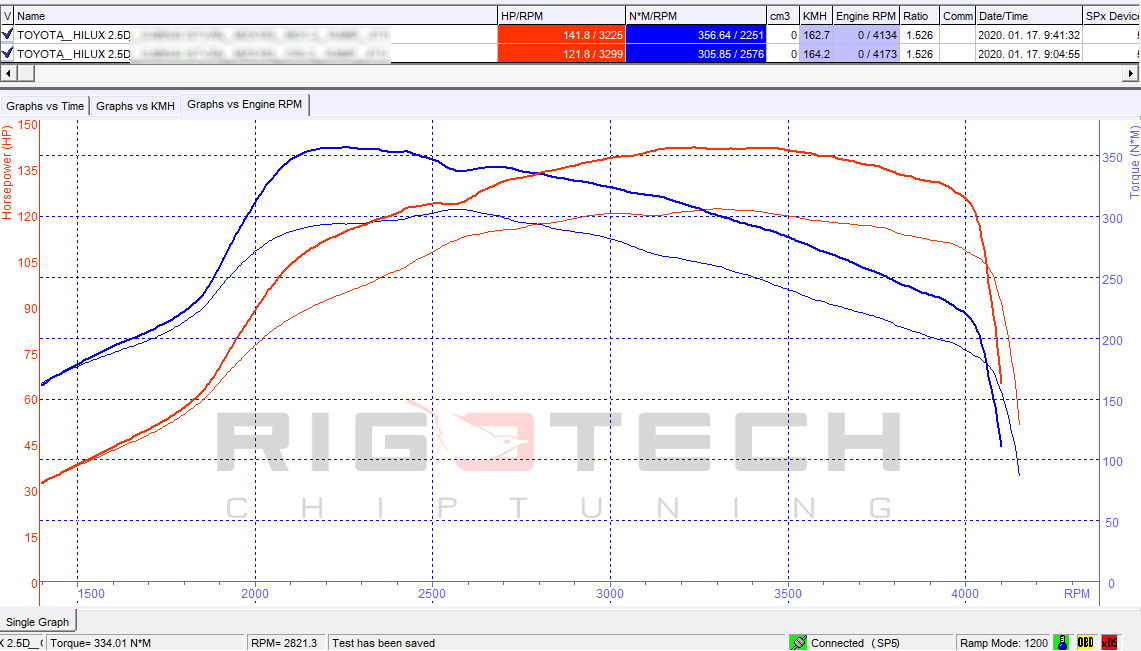The width and height of the screenshot is (1141, 651).
Task: Select the red 121.8 / 3299 HP cell
Action: (561, 53)
